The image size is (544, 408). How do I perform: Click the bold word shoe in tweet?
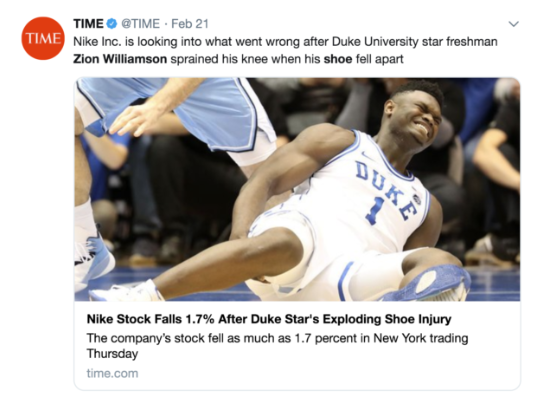click(338, 59)
